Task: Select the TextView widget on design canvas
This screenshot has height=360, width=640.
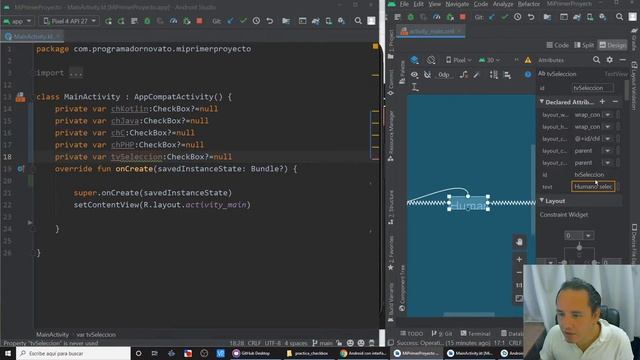Action: tap(469, 203)
